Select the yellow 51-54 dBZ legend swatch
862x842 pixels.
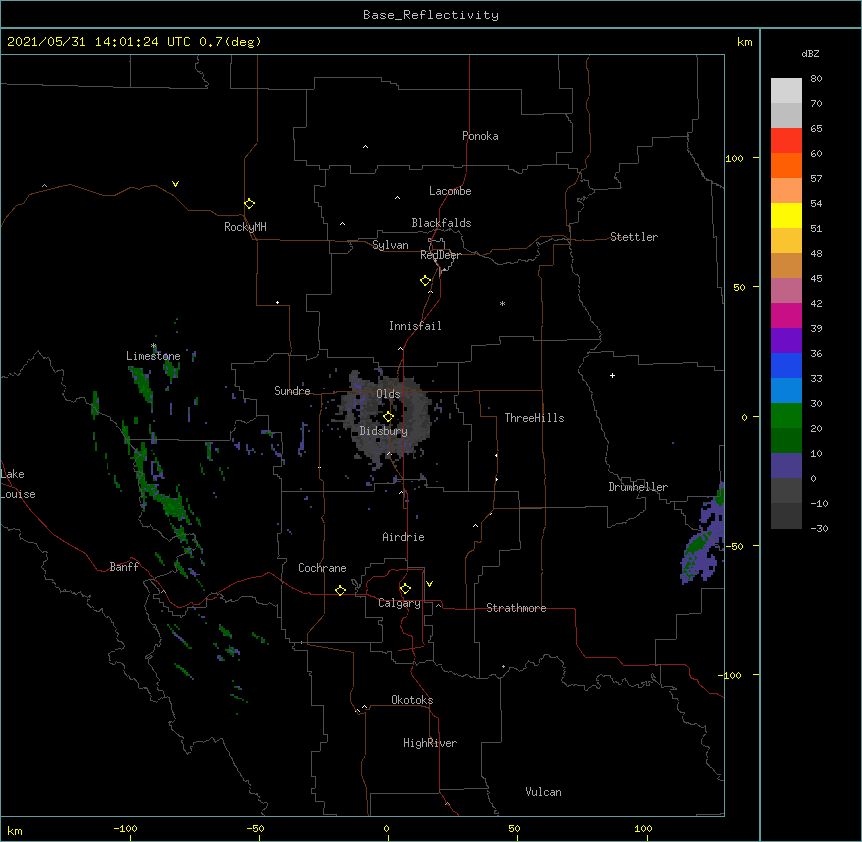[x=786, y=215]
